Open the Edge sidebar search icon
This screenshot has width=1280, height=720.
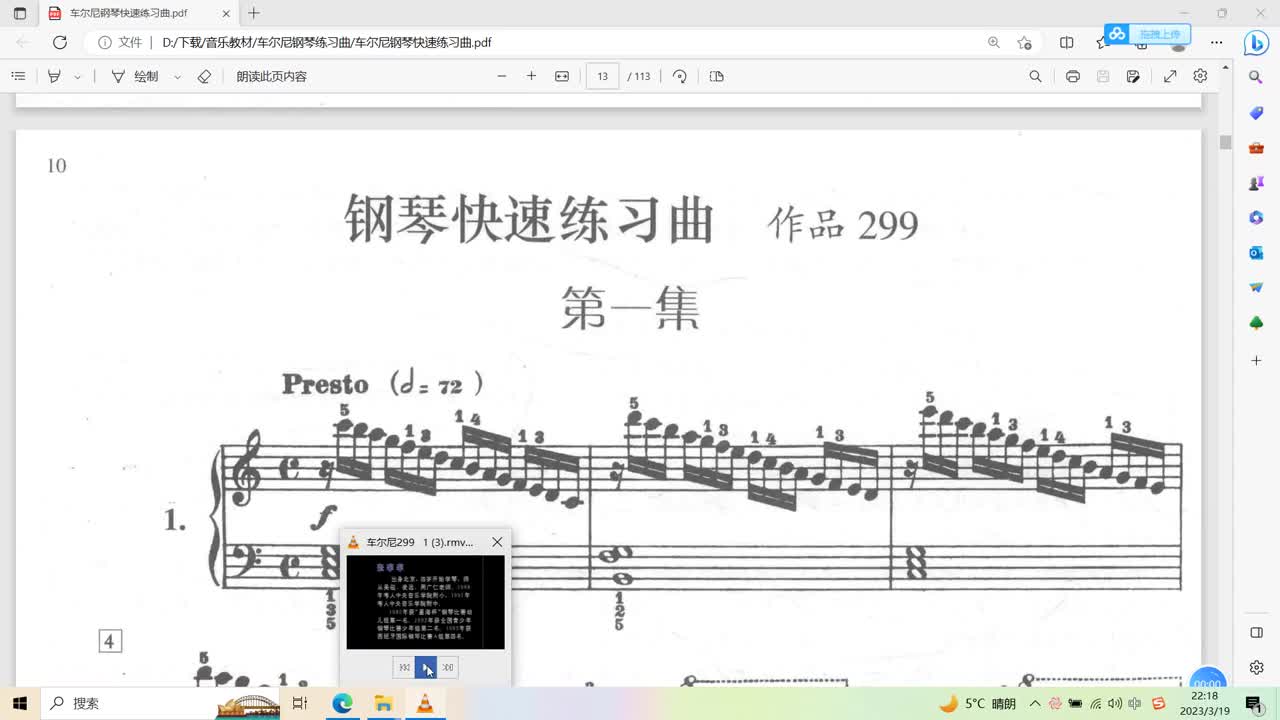click(x=1257, y=76)
